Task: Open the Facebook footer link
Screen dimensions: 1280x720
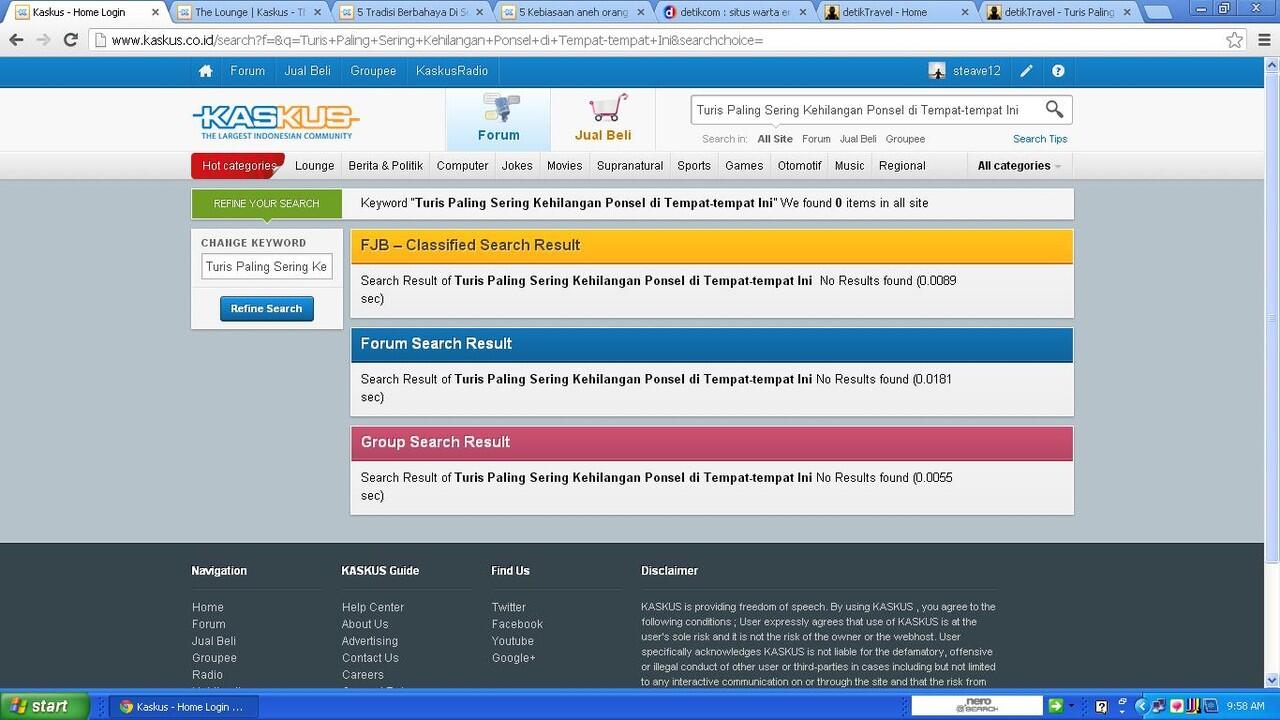Action: click(517, 624)
